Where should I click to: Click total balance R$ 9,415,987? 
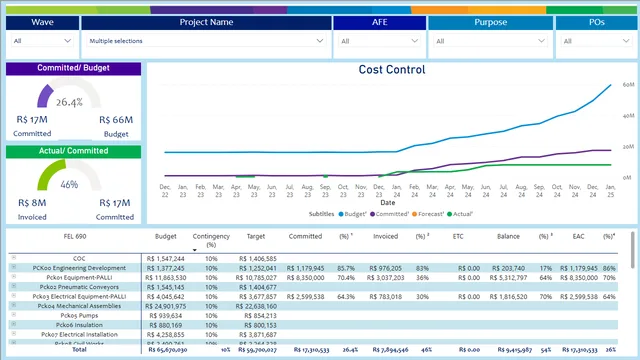[514, 350]
